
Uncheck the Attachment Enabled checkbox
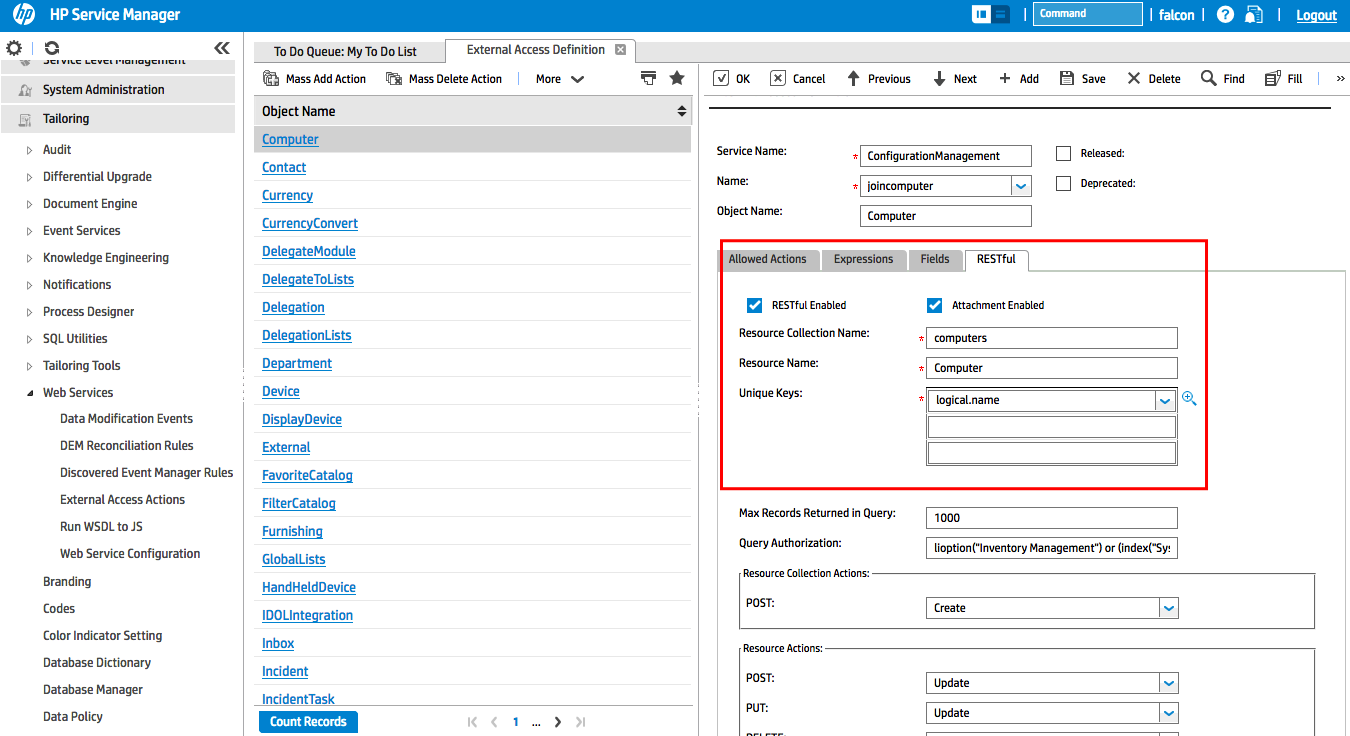click(935, 306)
